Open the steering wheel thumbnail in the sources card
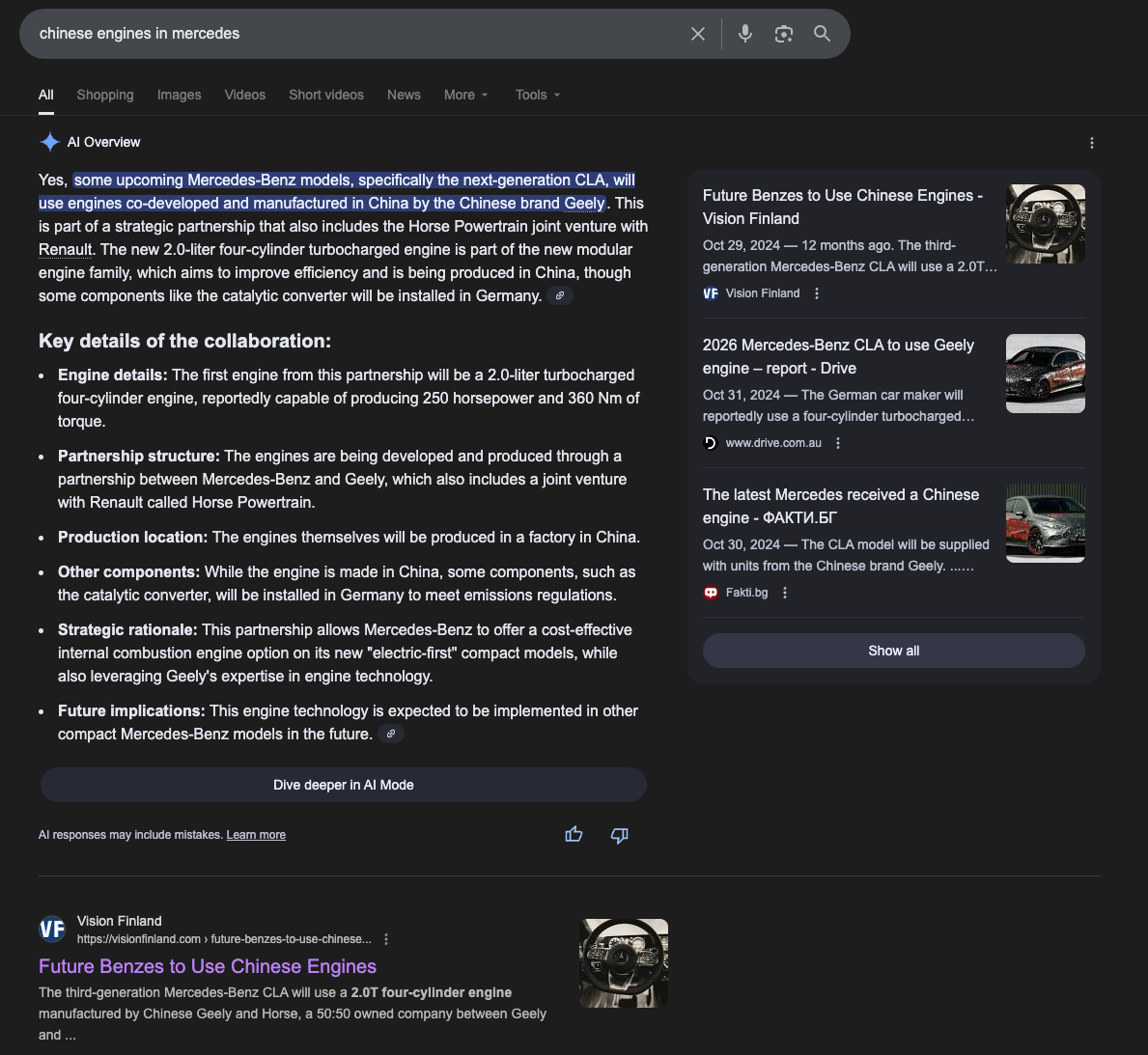This screenshot has height=1055, width=1148. pos(1046,224)
